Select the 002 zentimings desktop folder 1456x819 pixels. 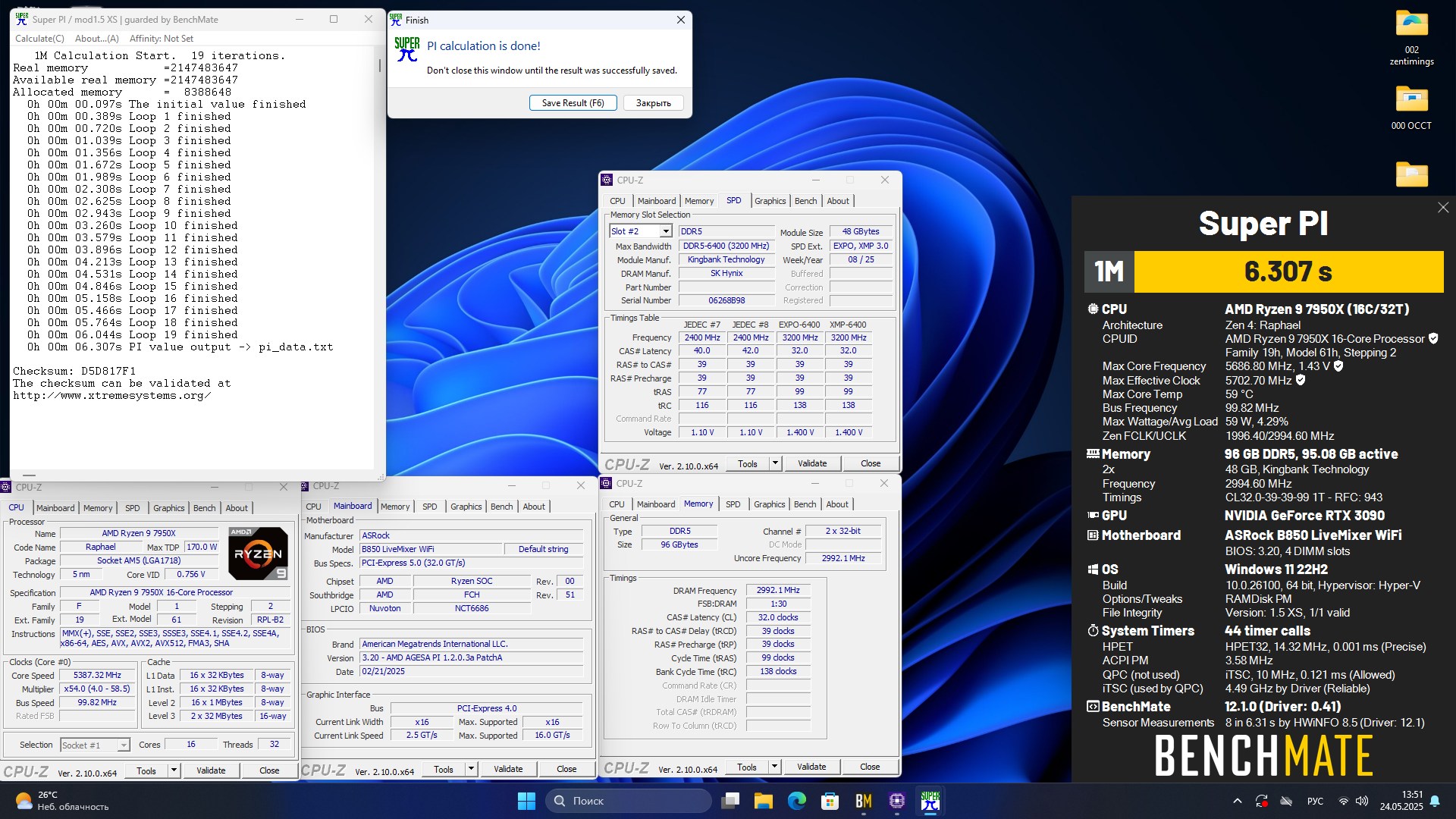[x=1411, y=38]
